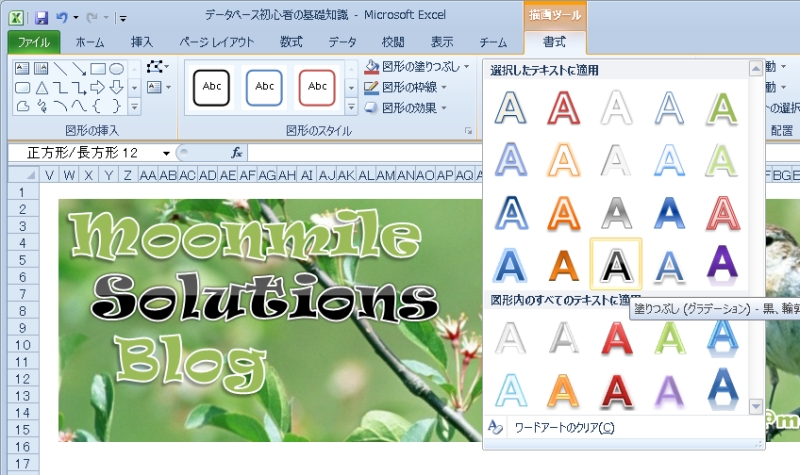Click the edit shape points icon
Image resolution: width=800 pixels, height=475 pixels.
155,67
